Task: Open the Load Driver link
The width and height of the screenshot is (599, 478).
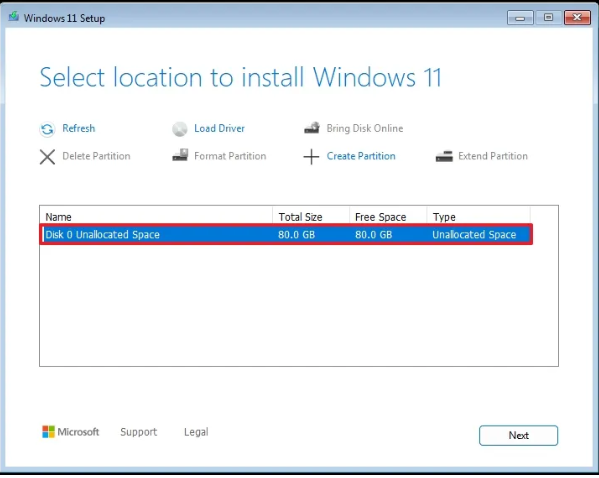Action: (219, 128)
